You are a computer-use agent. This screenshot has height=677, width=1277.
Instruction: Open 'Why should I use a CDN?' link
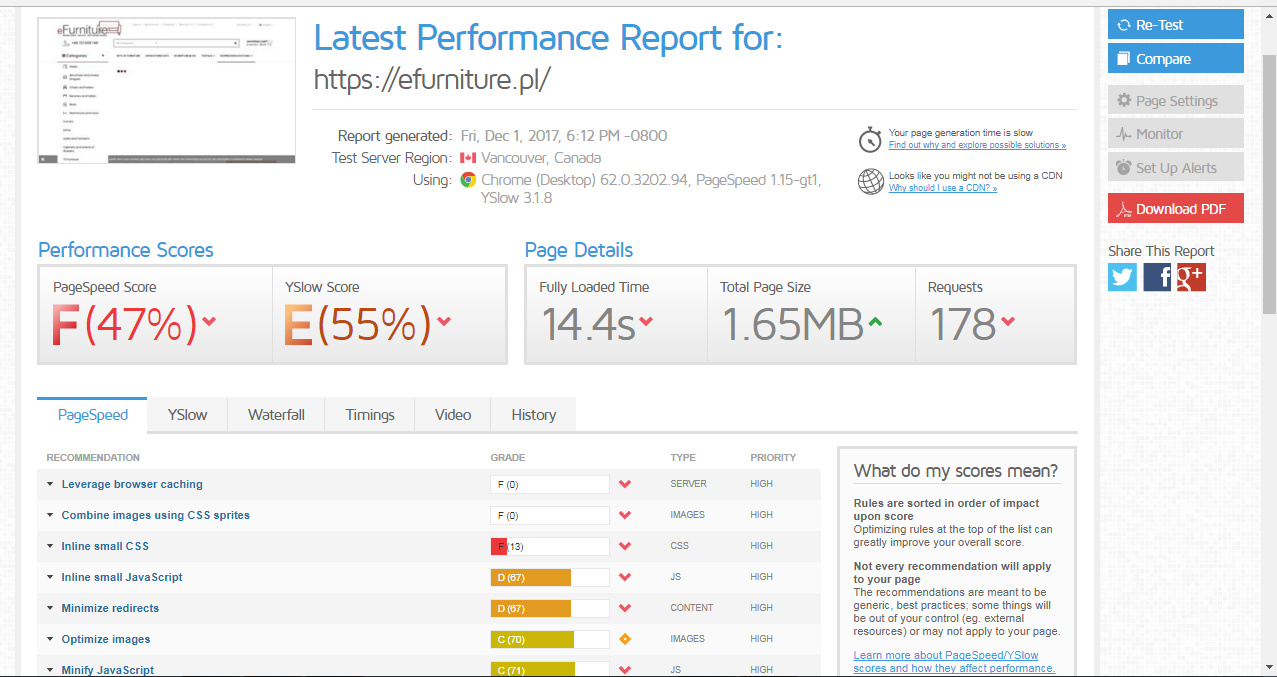(942, 188)
